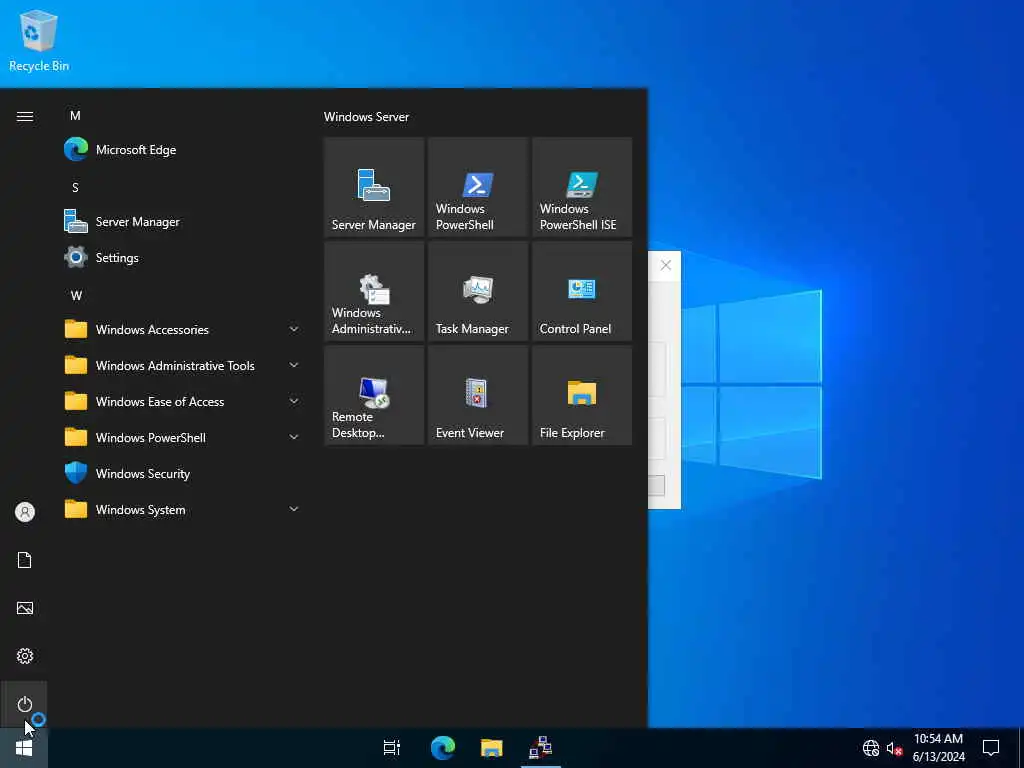Open Settings gear in Start sidebar
Image resolution: width=1024 pixels, height=768 pixels.
[x=24, y=656]
